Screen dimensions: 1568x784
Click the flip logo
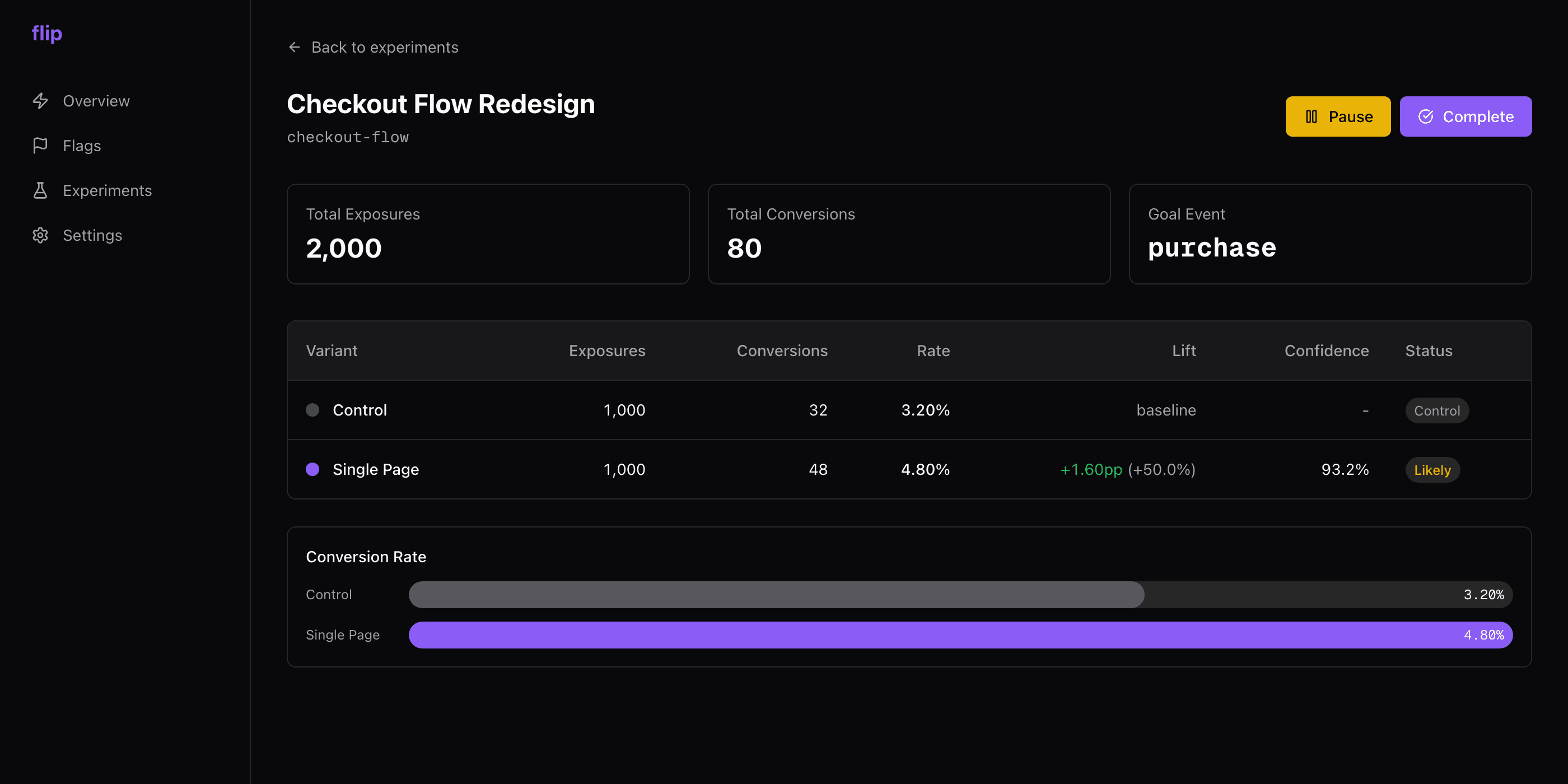coord(47,34)
